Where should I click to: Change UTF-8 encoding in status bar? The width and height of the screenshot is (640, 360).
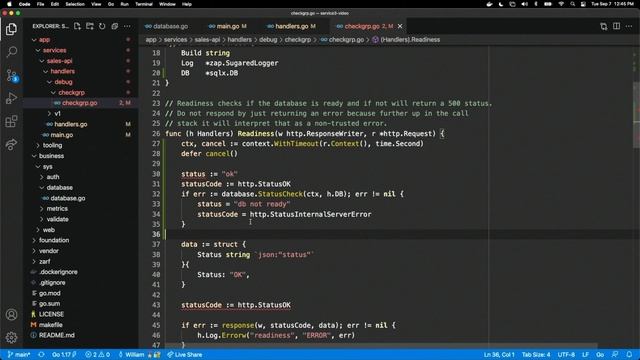tap(566, 354)
